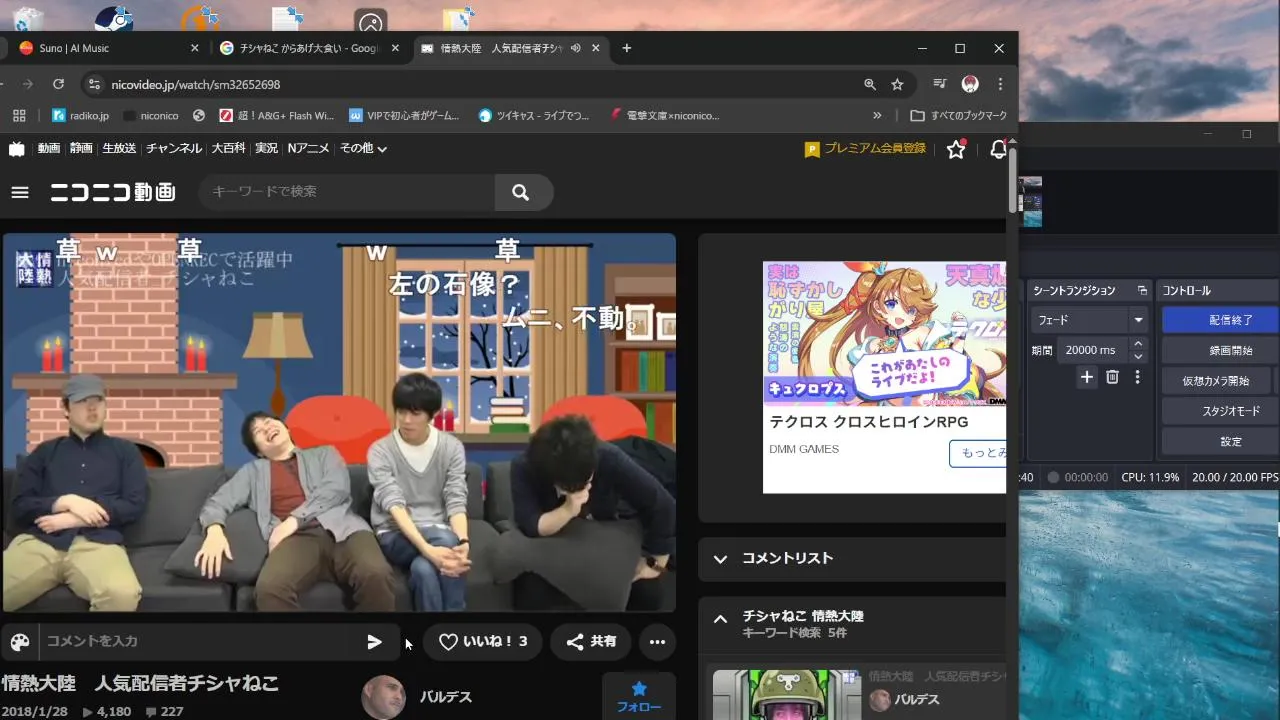
Task: Open the favorites star icon in Niconico header
Action: 956,149
